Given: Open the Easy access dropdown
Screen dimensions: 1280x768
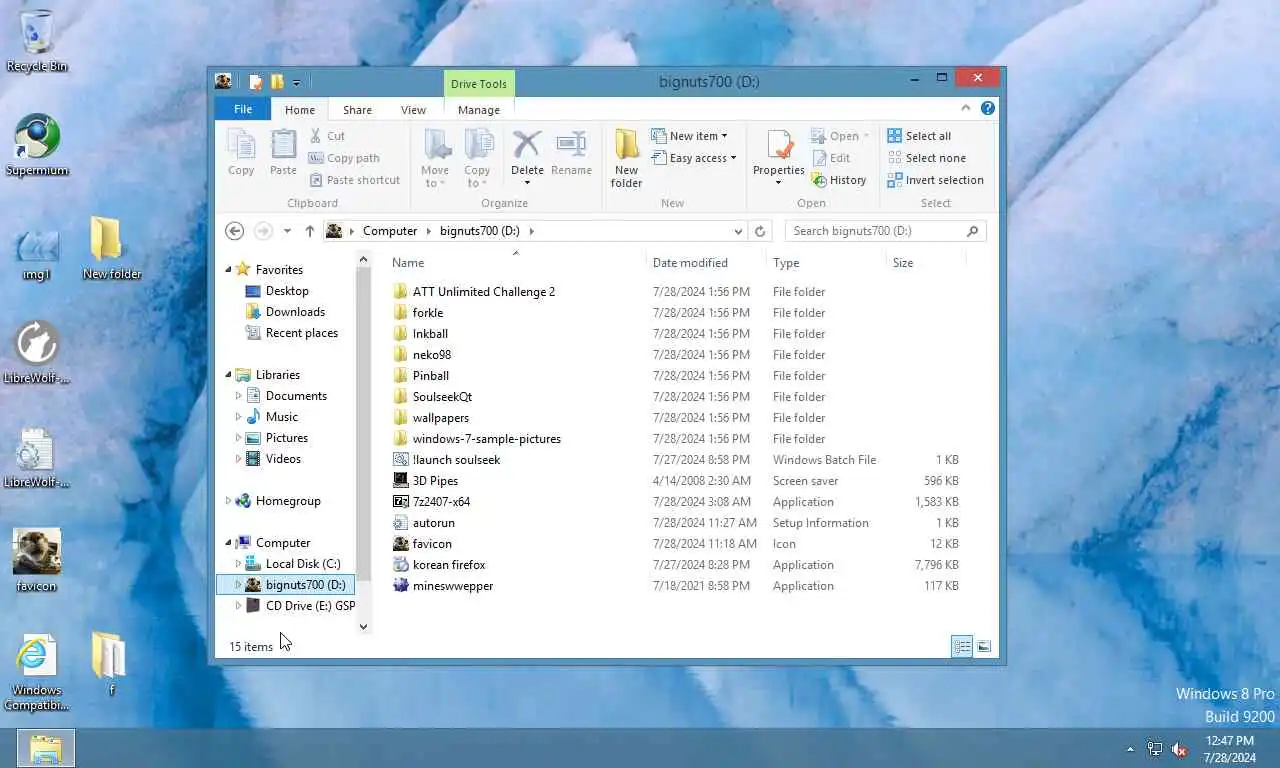Looking at the screenshot, I should click(x=693, y=158).
